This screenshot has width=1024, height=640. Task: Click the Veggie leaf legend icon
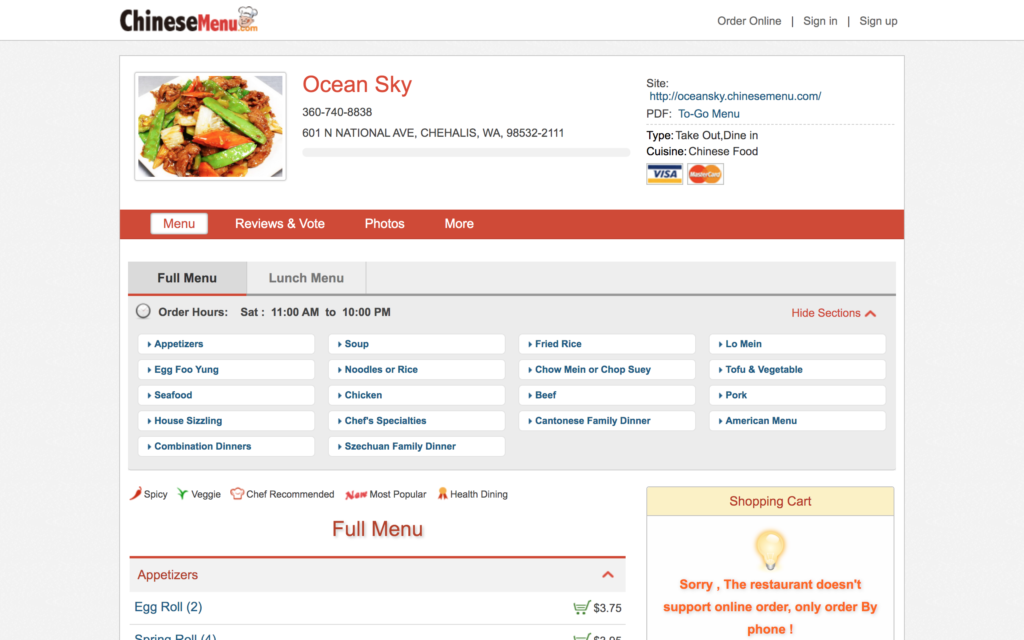(x=182, y=494)
